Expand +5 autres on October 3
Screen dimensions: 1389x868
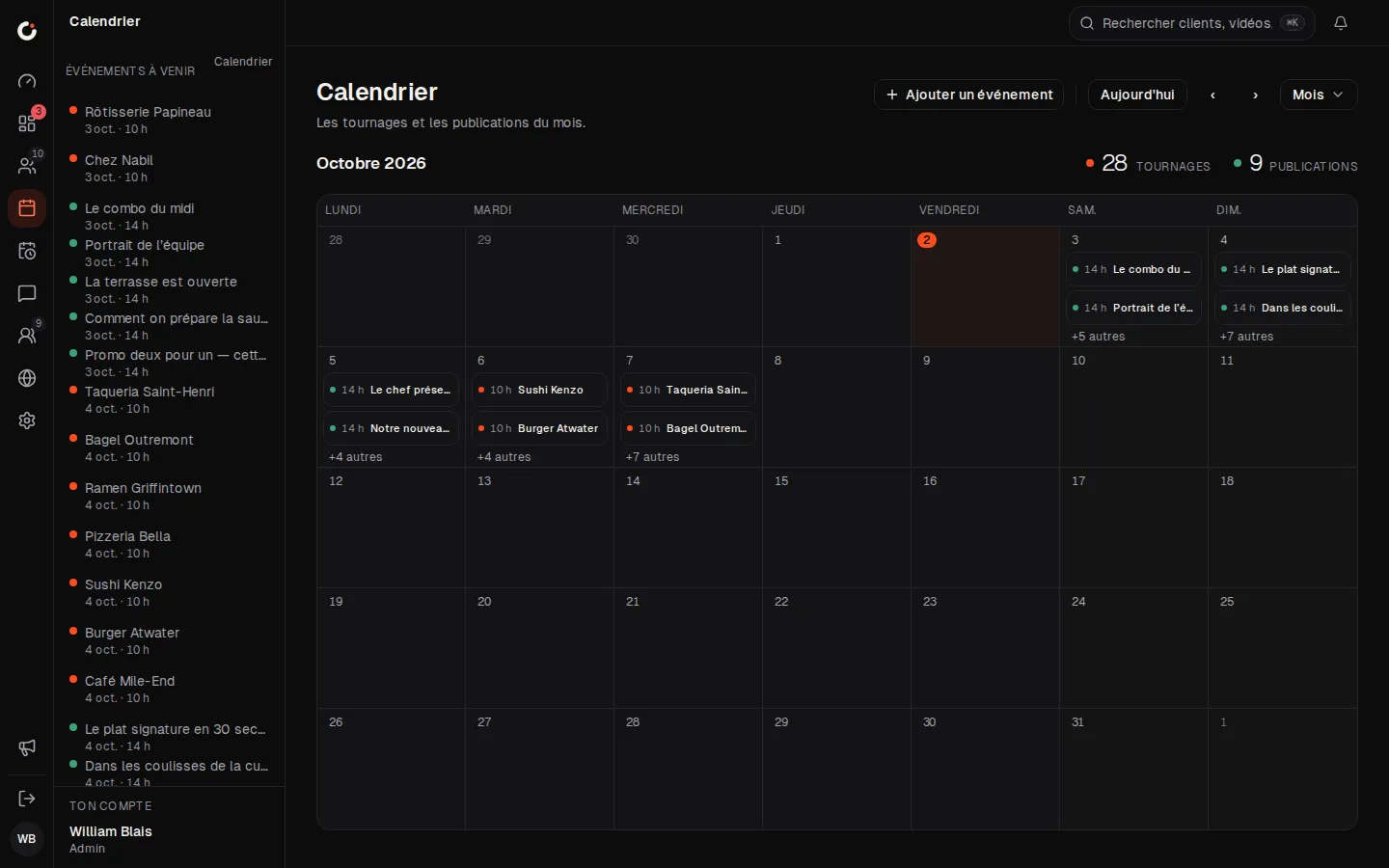(x=1098, y=337)
